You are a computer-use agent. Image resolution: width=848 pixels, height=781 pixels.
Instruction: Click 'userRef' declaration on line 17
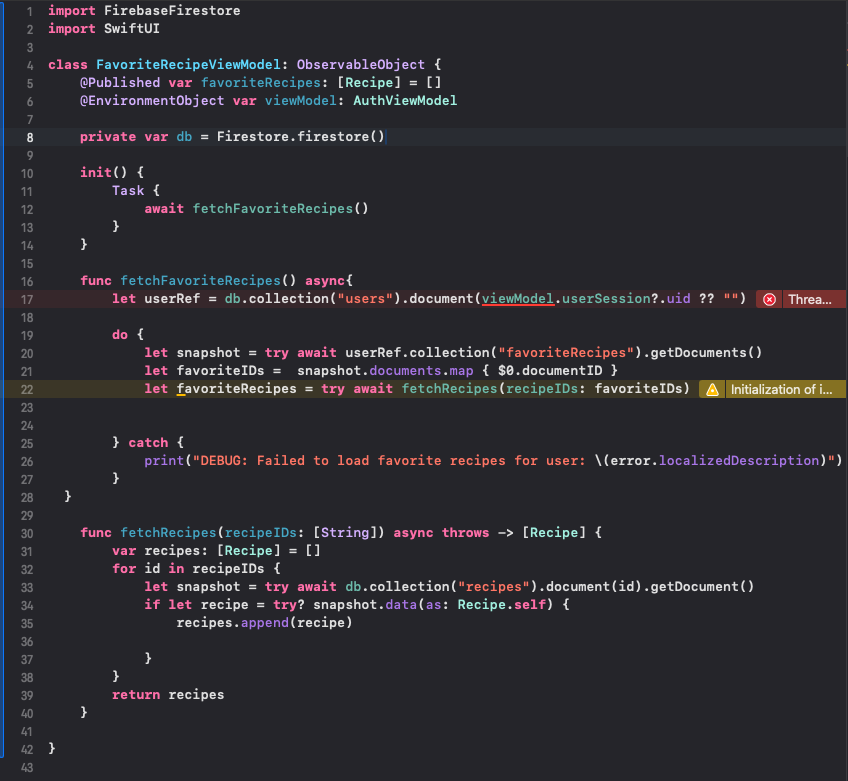(172, 299)
